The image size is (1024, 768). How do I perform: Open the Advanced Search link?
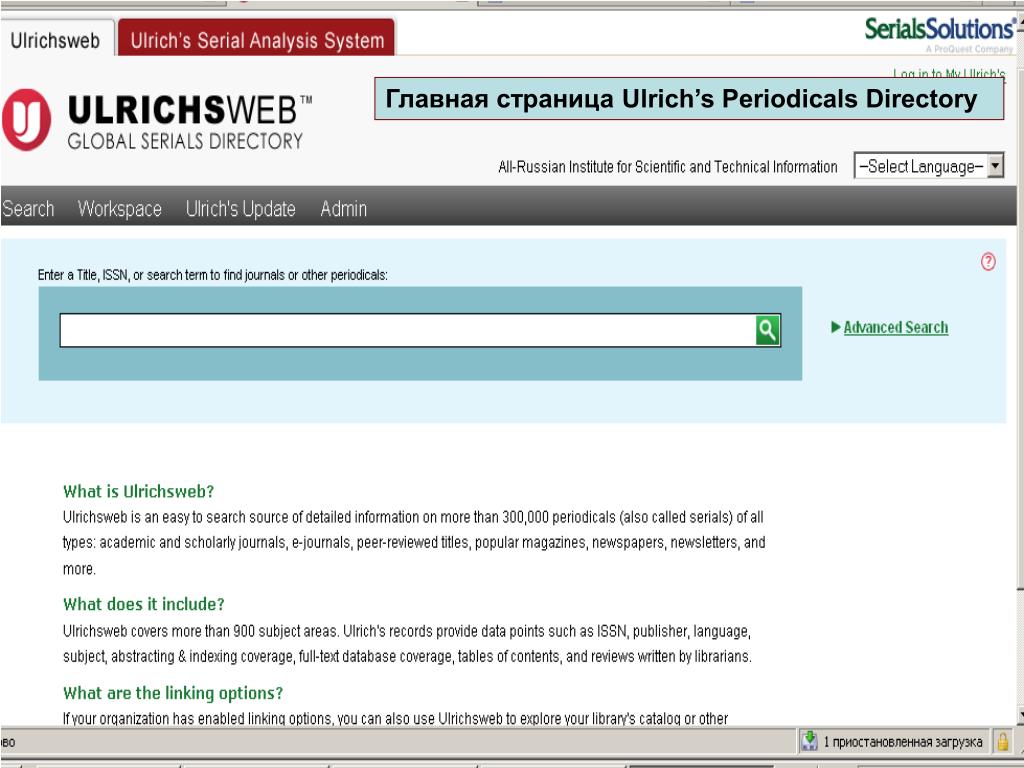(x=895, y=327)
